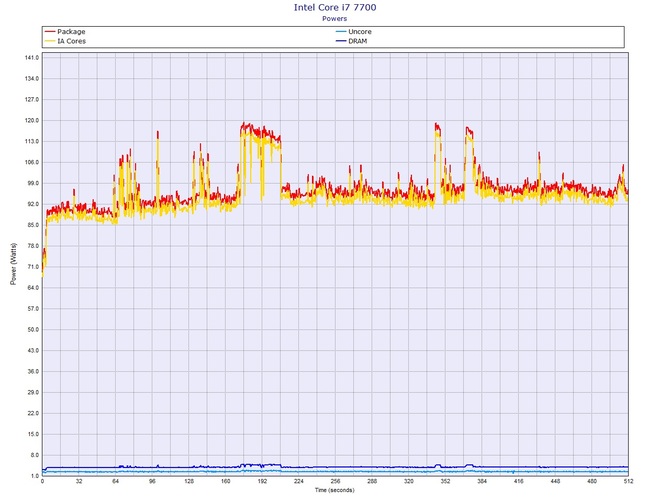Image resolution: width=670 pixels, height=502 pixels.
Task: Click the 192 tick on the time axis
Action: [262, 481]
